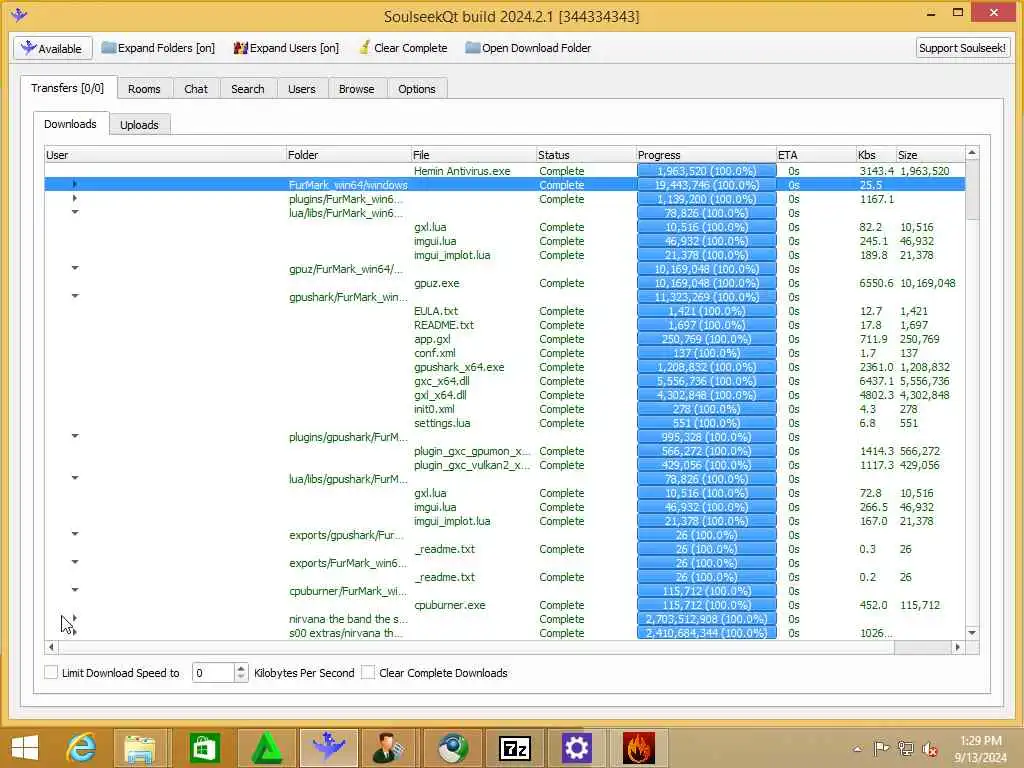Open Windows Start button
1024x768 pixels.
(25, 748)
